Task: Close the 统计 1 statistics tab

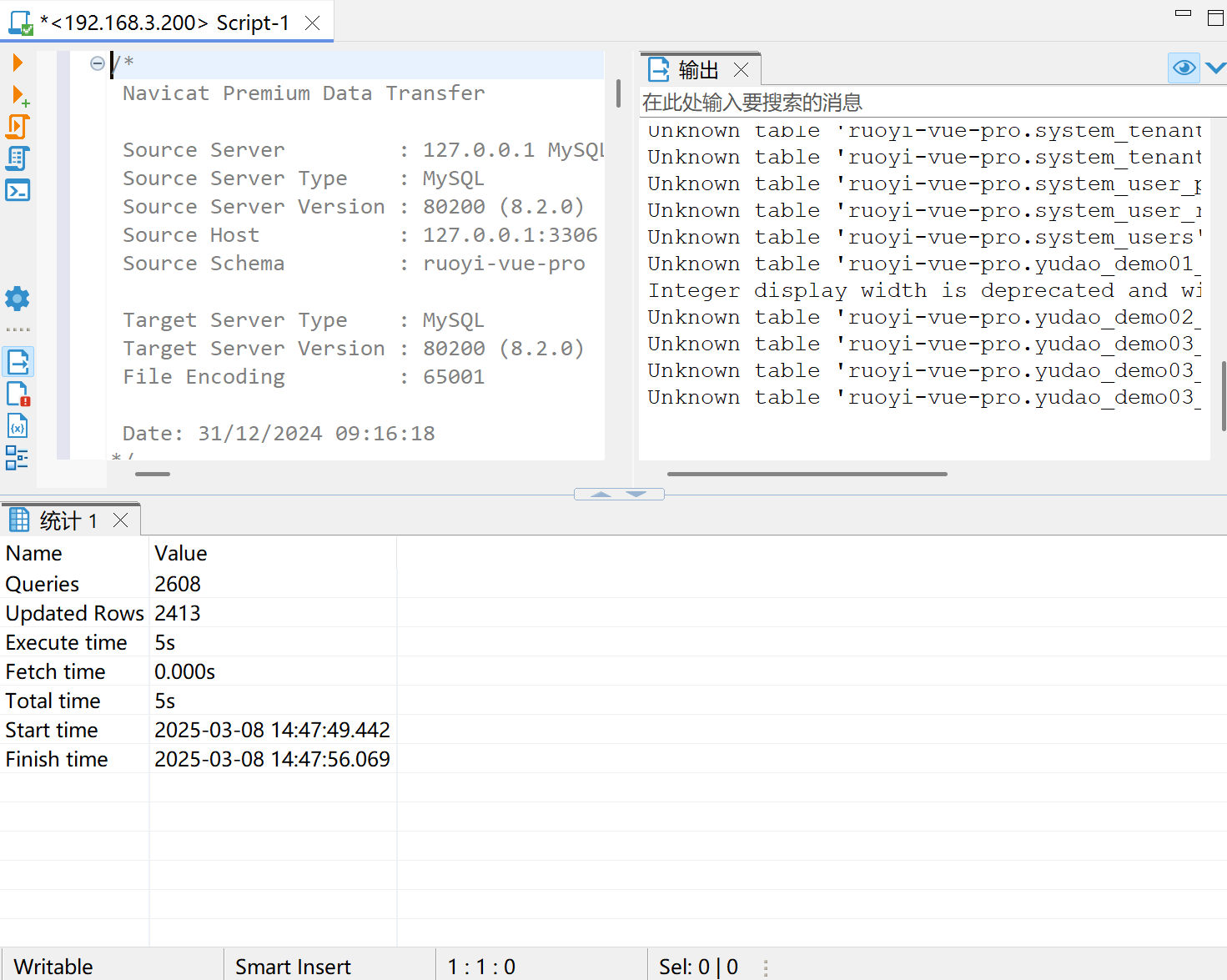Action: coord(121,520)
